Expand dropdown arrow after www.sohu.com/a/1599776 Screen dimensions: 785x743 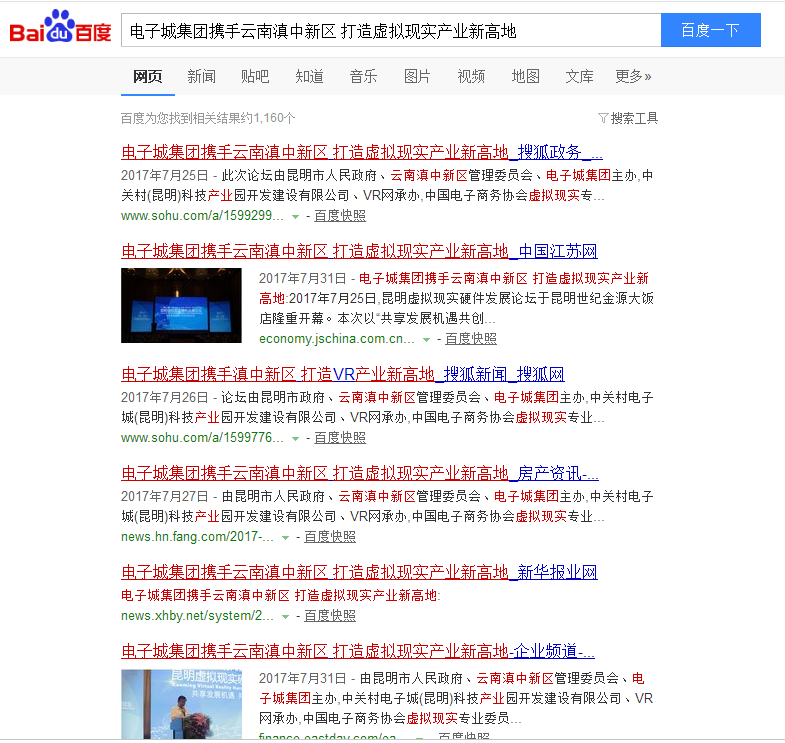pos(295,439)
